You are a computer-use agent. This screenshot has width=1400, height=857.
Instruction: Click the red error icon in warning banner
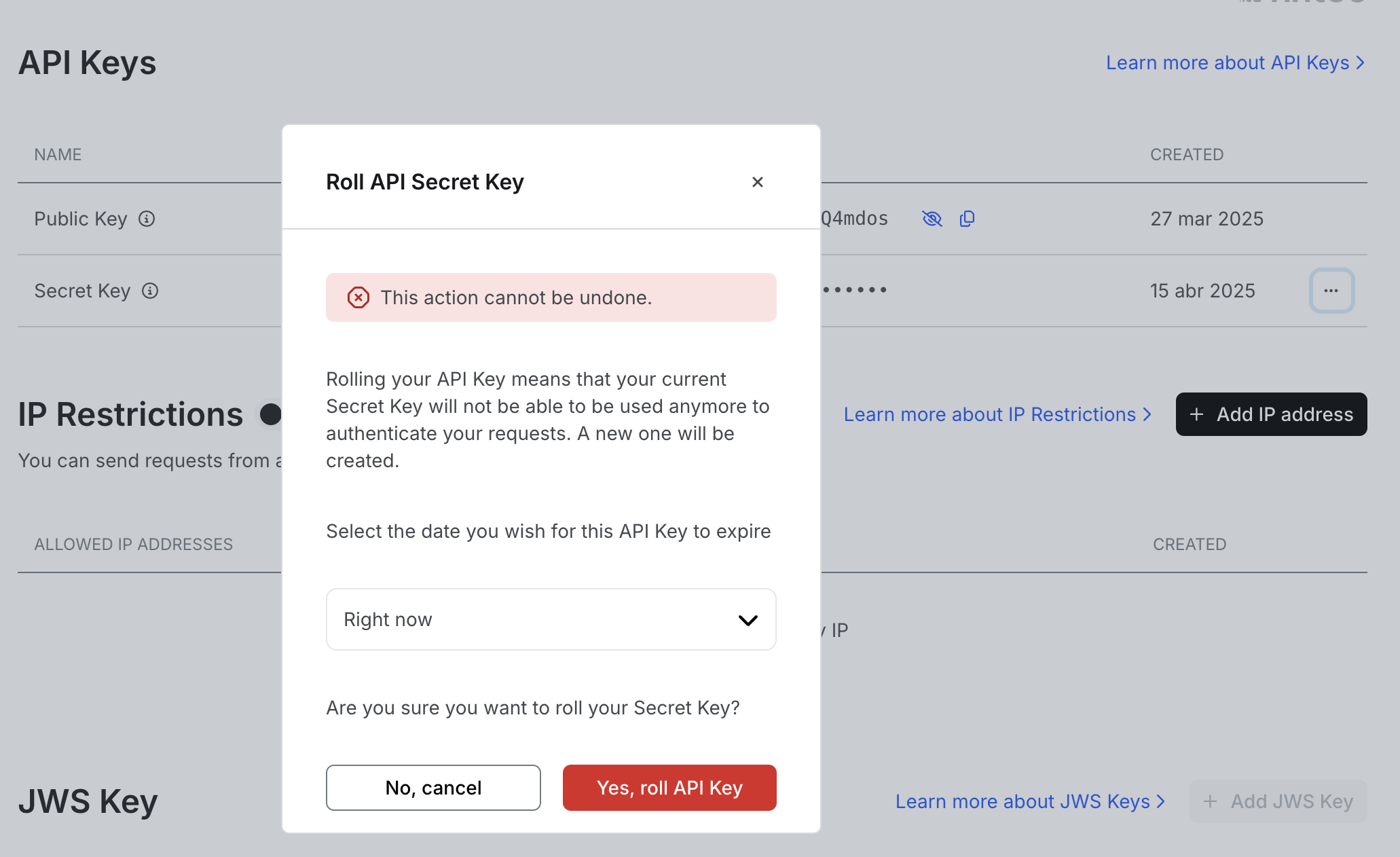(358, 297)
